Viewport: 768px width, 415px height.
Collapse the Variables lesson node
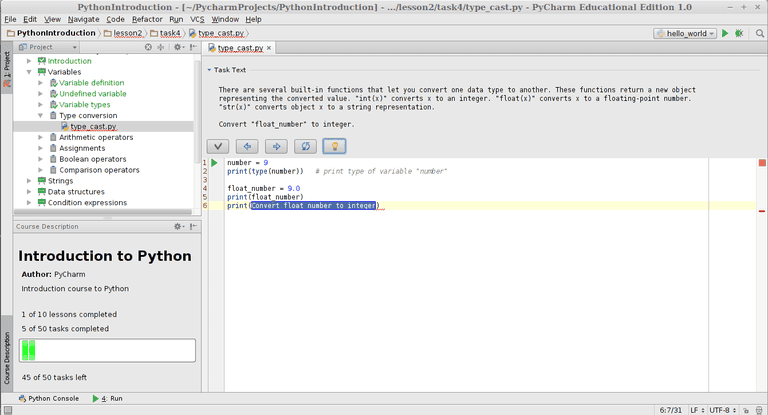coord(29,72)
